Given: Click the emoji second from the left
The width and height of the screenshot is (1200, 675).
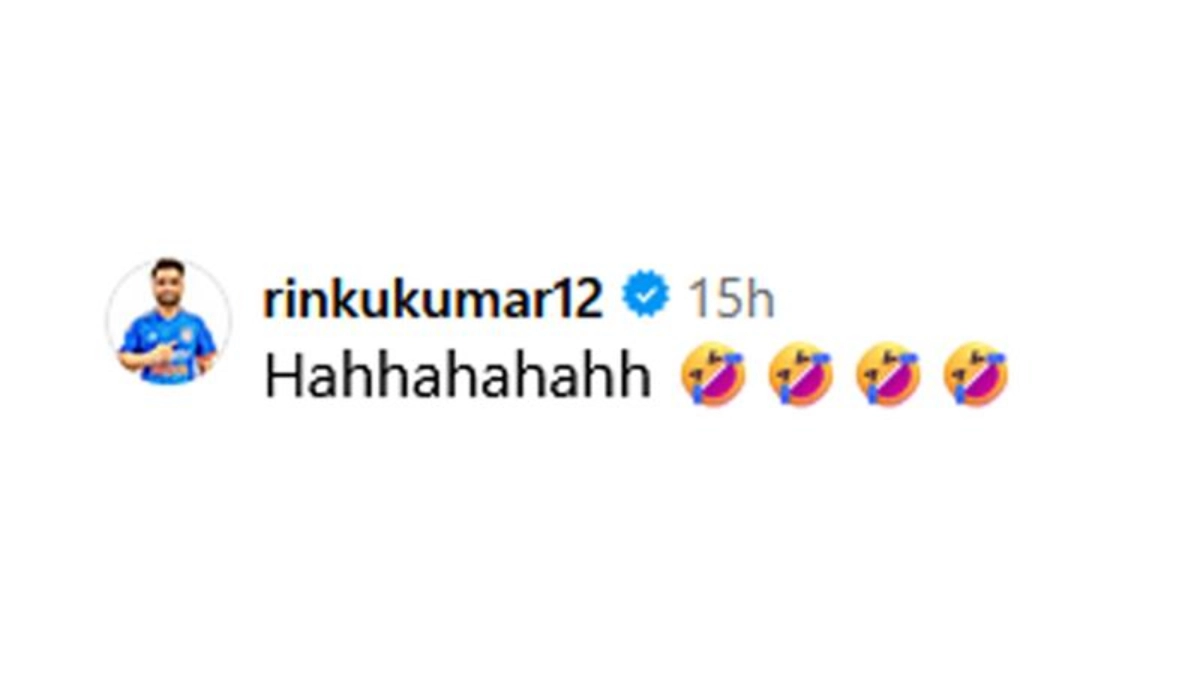Looking at the screenshot, I should coord(800,375).
